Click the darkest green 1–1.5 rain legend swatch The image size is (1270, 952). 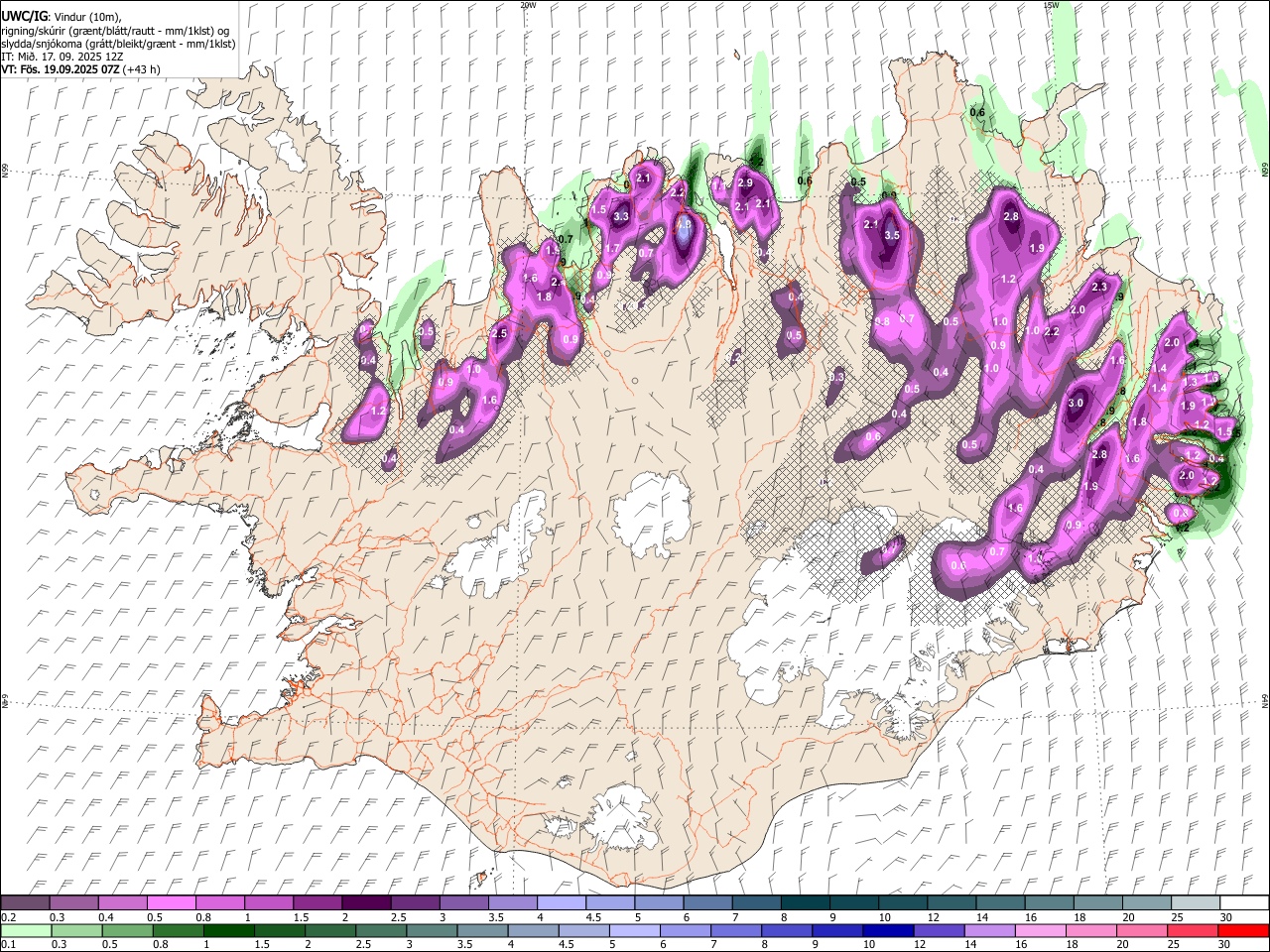(228, 930)
